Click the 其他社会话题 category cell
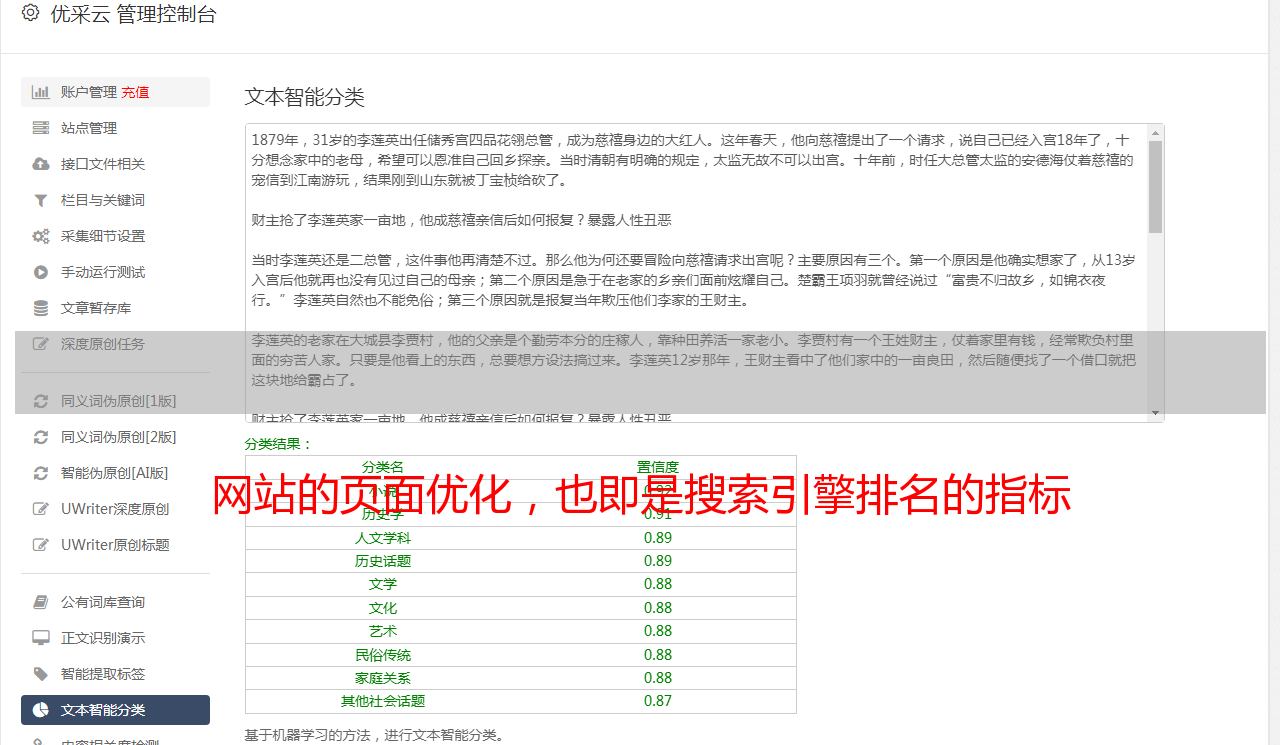 383,701
